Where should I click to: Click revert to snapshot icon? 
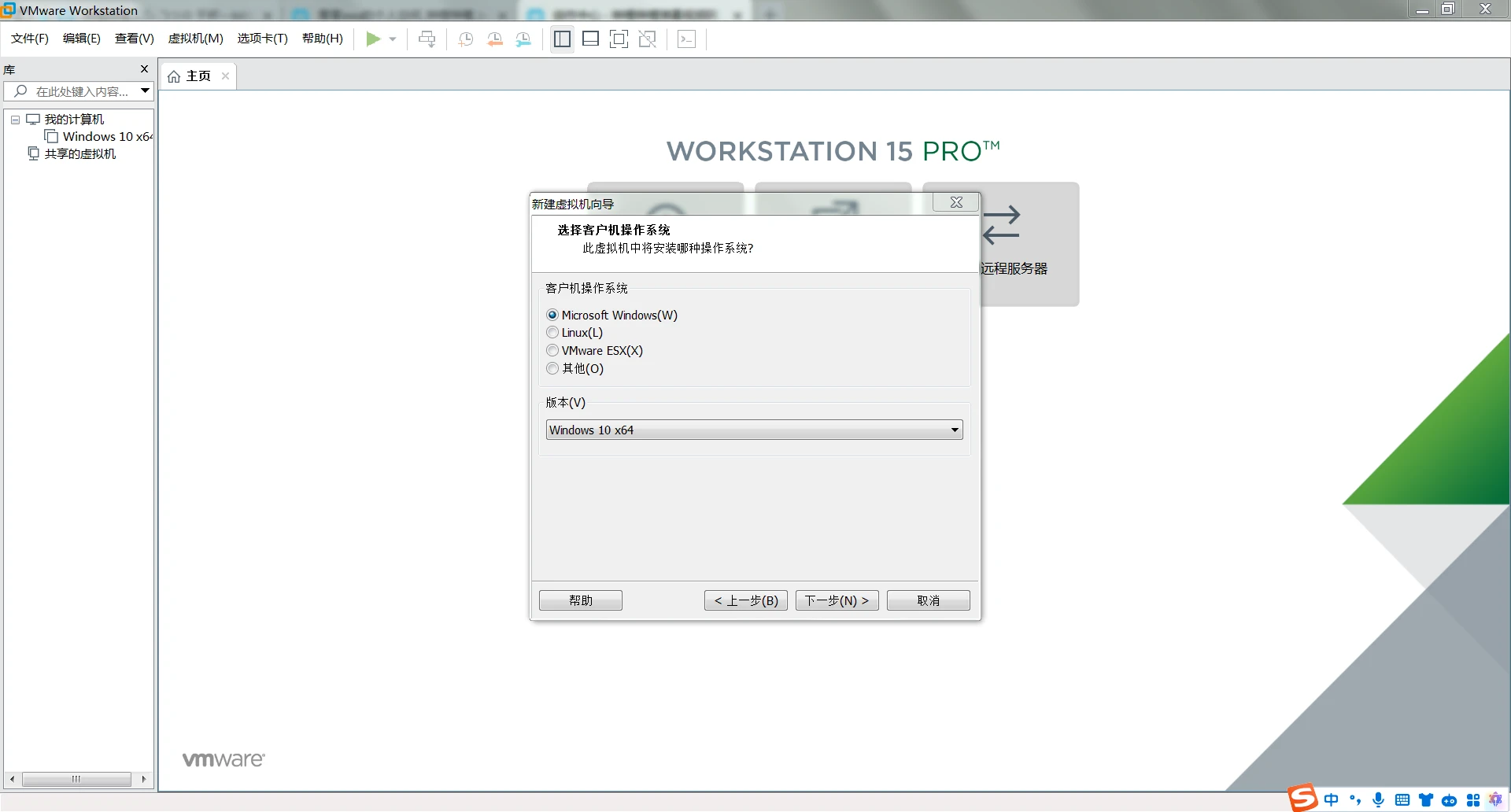[x=495, y=39]
